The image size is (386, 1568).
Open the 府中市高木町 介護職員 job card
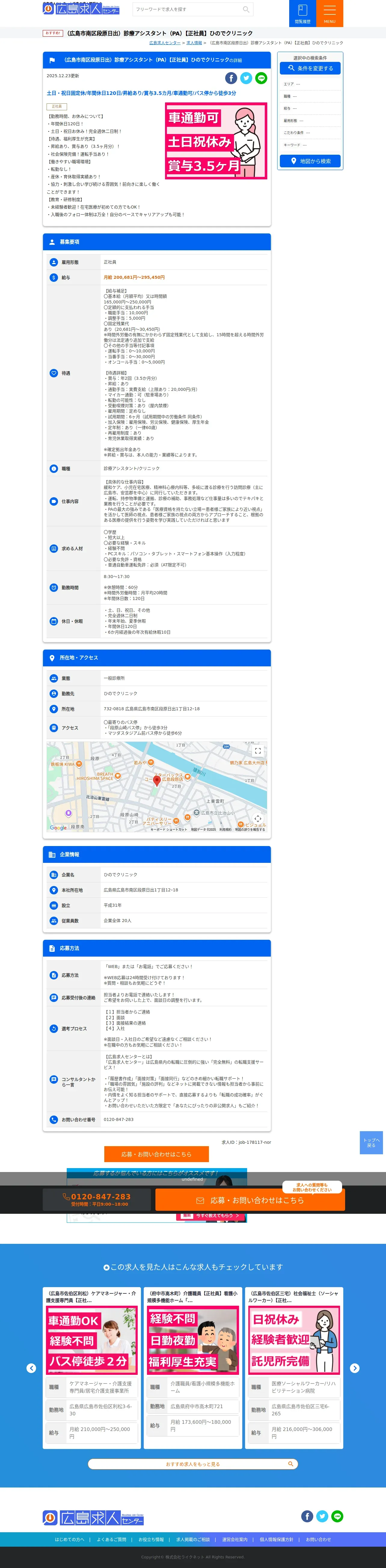pyautogui.click(x=193, y=1367)
